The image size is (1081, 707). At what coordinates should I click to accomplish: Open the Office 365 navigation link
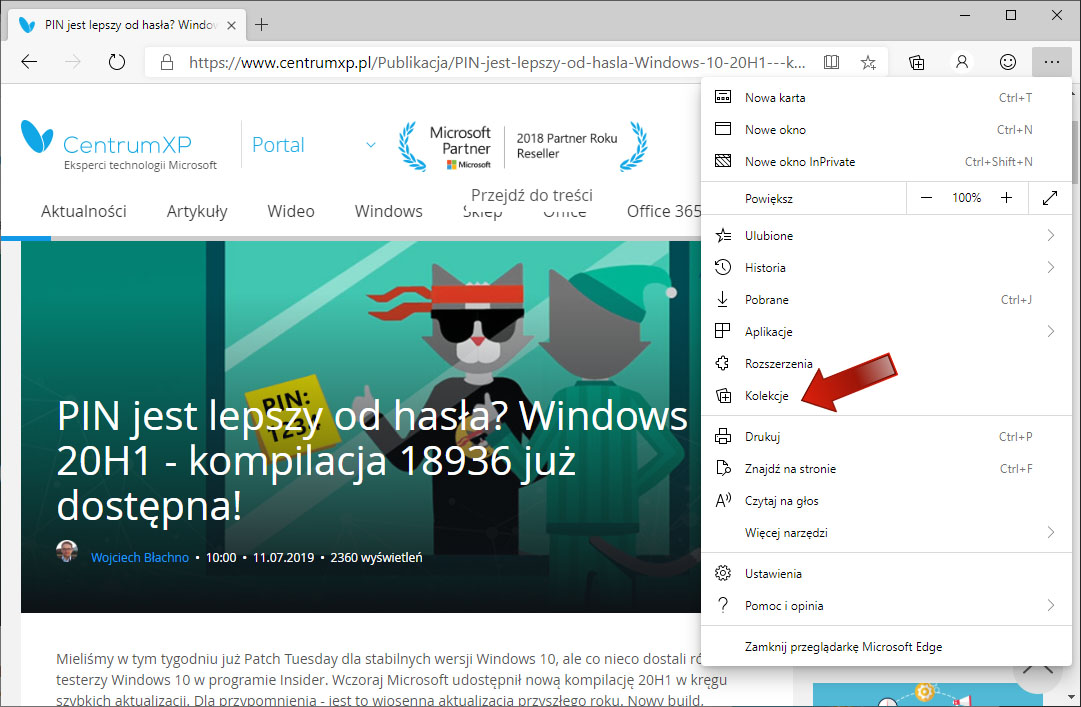point(664,211)
